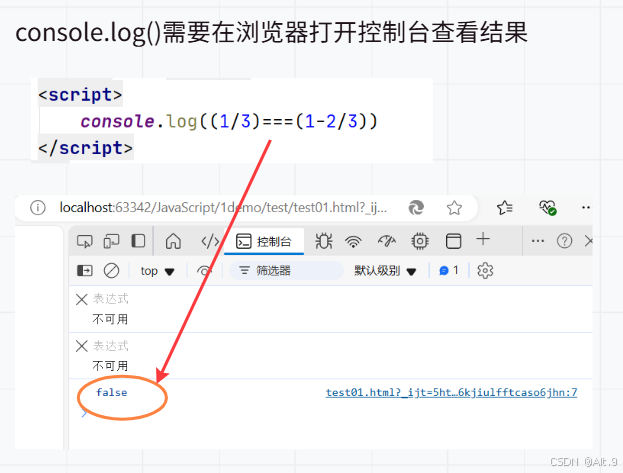Open the Network wifi icon tab
Viewport: 623px width, 473px height.
coord(353,241)
